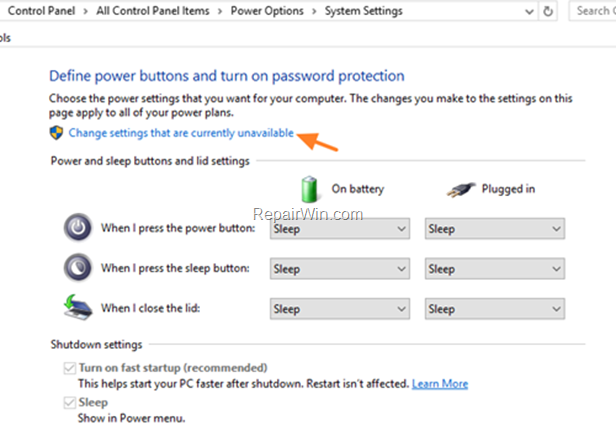Toggle Sleep in Power menu checkbox
Image resolution: width=616 pixels, height=431 pixels.
70,403
